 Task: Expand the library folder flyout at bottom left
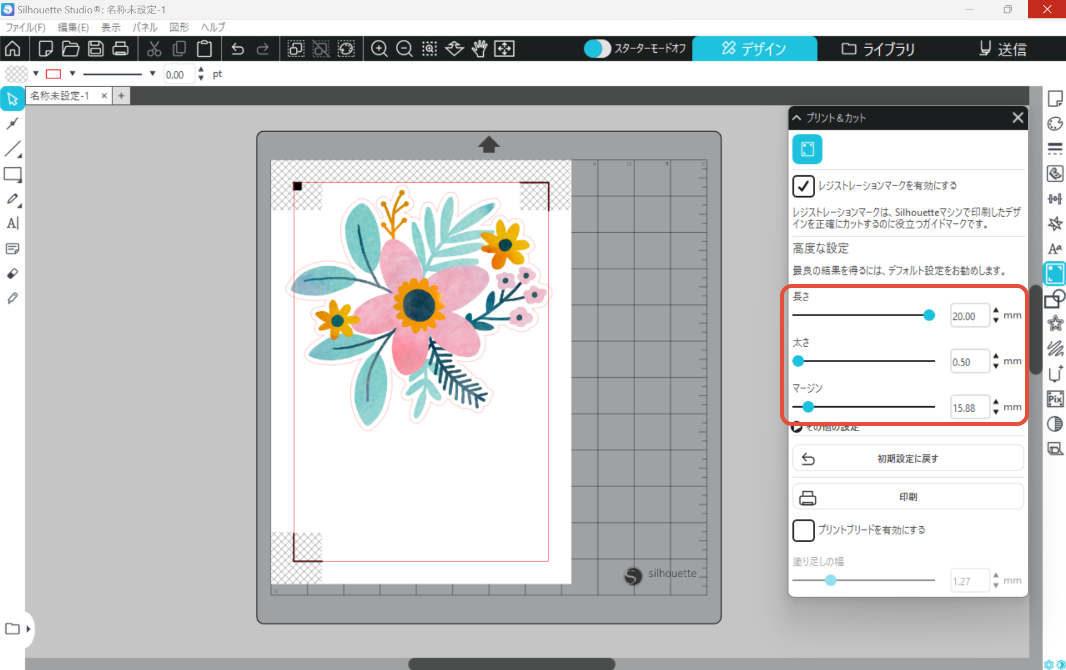point(29,629)
